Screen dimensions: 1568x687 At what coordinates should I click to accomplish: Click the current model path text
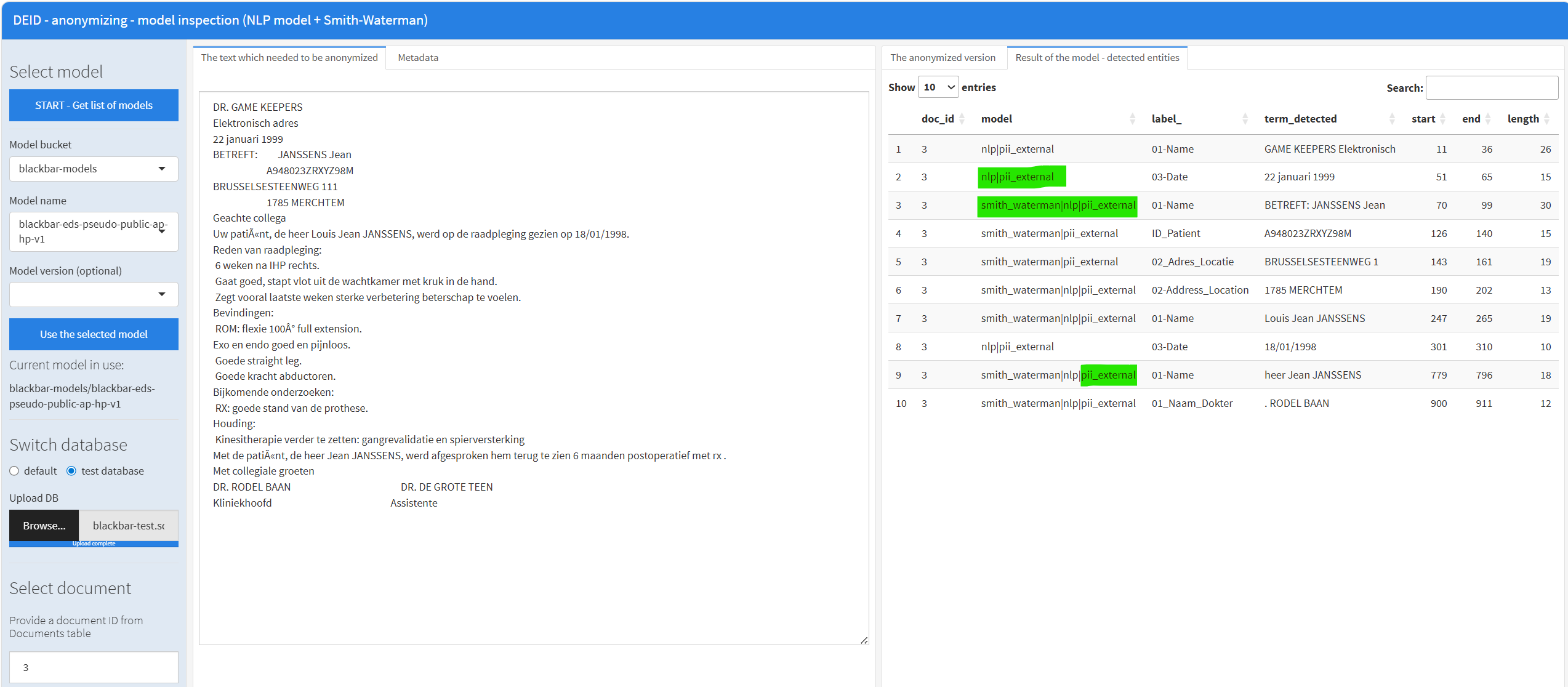pos(82,396)
